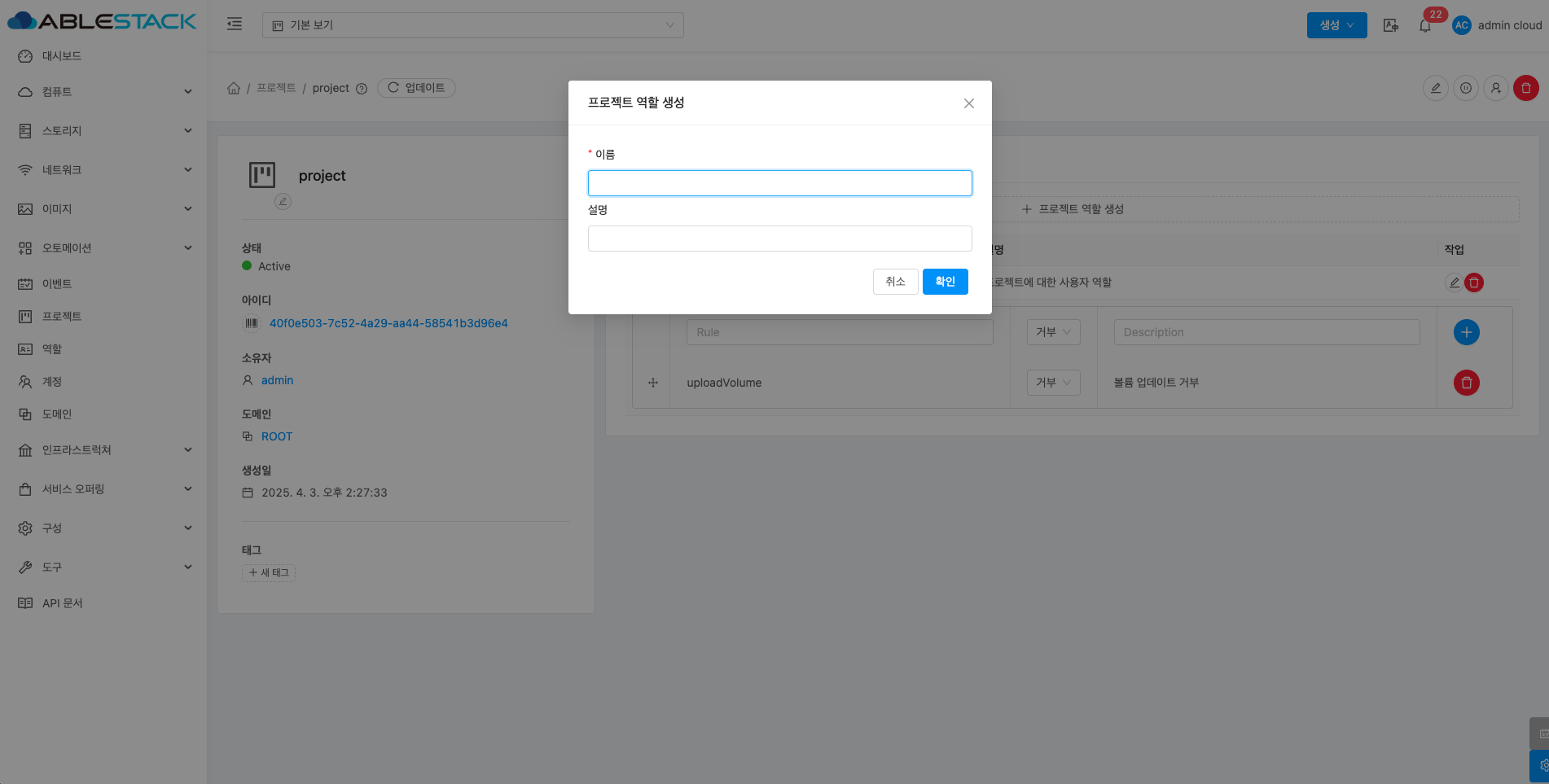Screen dimensions: 1549x784
Task: Expand the 인프라스트럭처 sidebar menu
Action: 106,450
